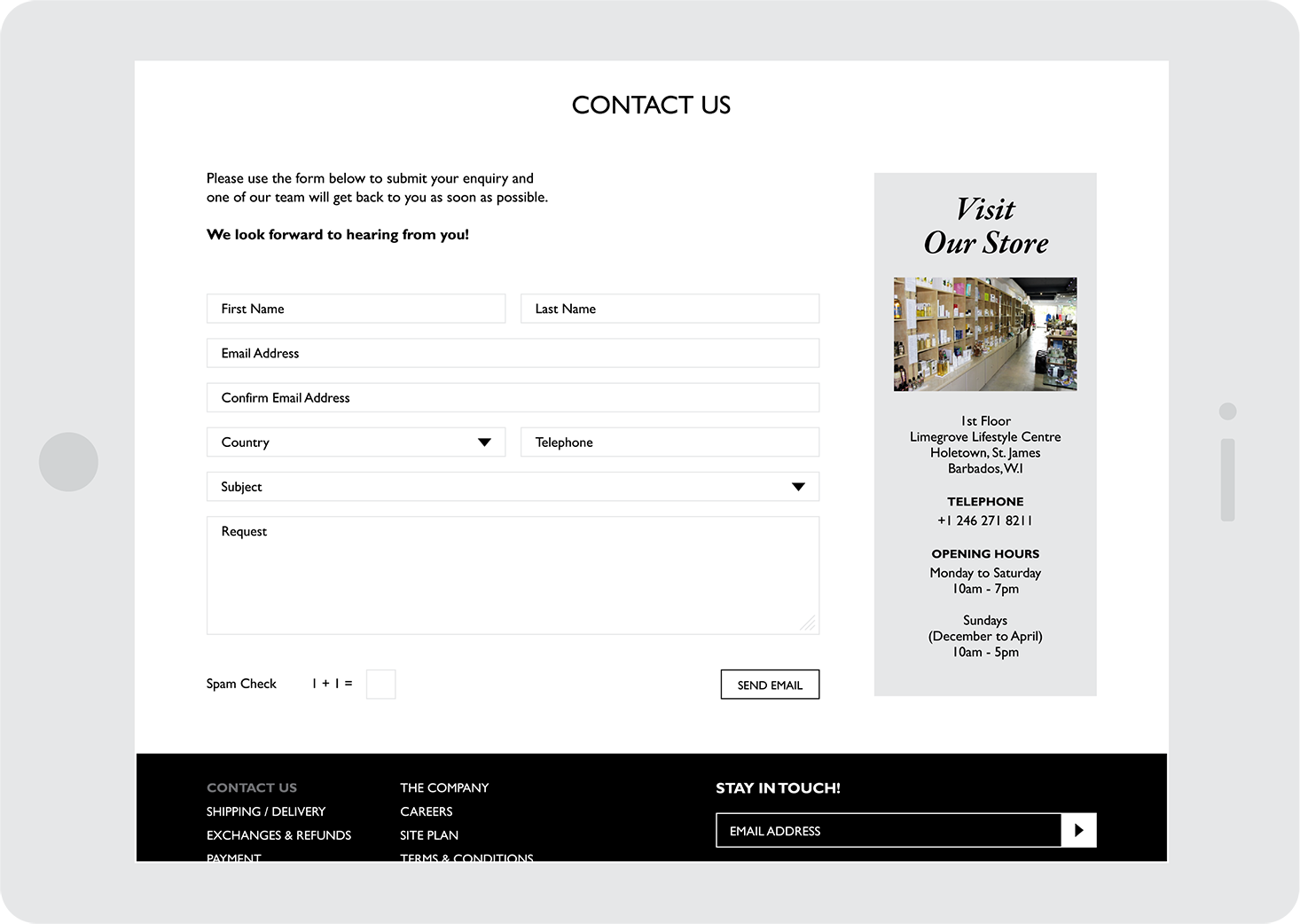Viewport: 1300px width, 924px height.
Task: Click the newsletter Email Address field
Action: pos(889,830)
